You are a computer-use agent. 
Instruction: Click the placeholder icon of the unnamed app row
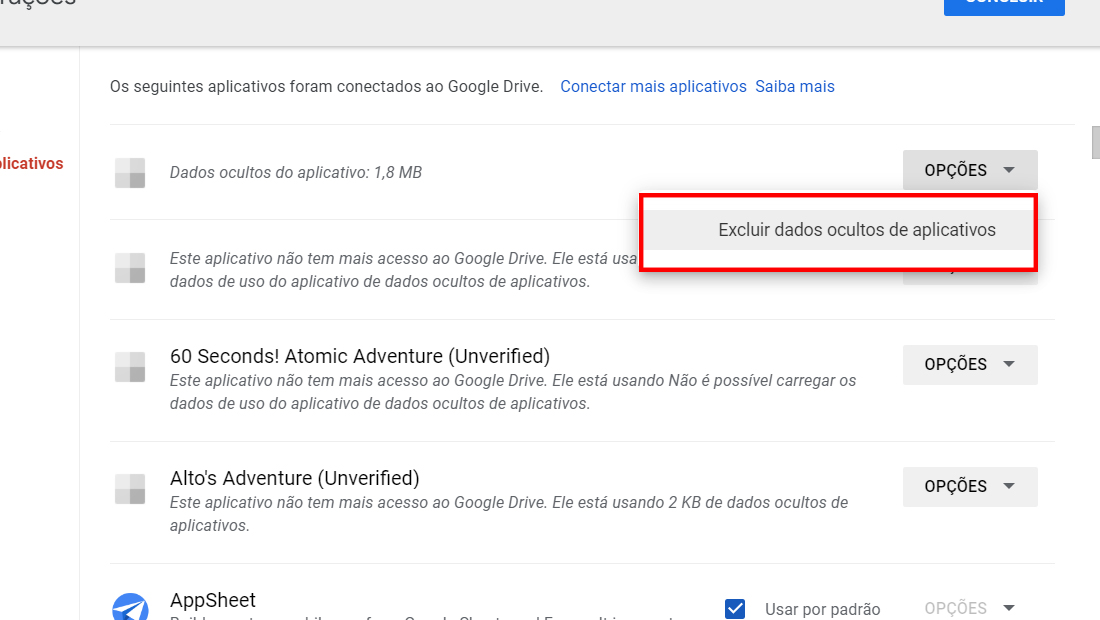[130, 268]
